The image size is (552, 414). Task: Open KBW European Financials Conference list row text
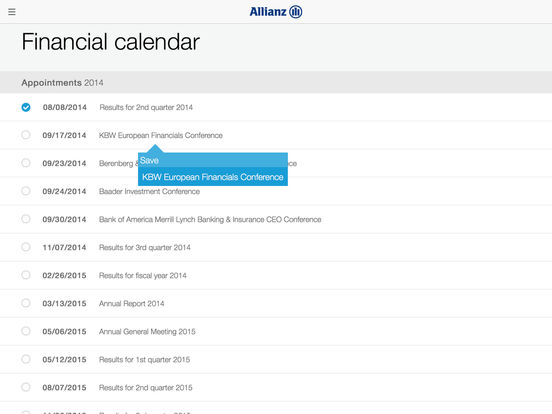click(x=161, y=135)
